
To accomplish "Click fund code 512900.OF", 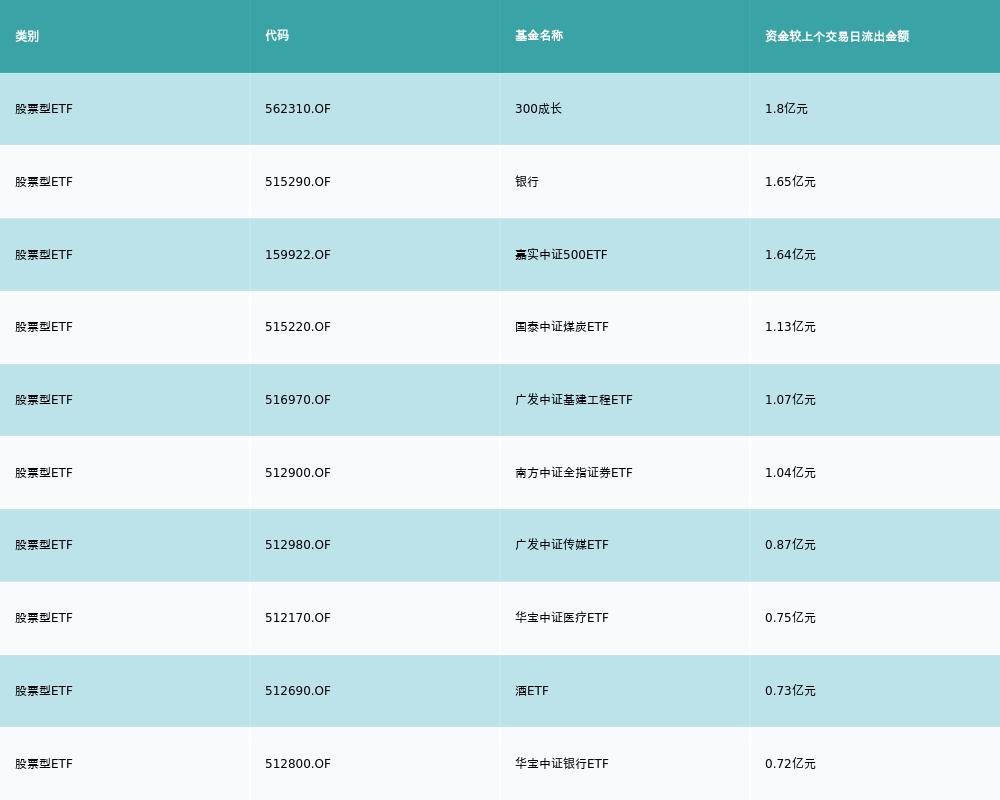I will [298, 473].
